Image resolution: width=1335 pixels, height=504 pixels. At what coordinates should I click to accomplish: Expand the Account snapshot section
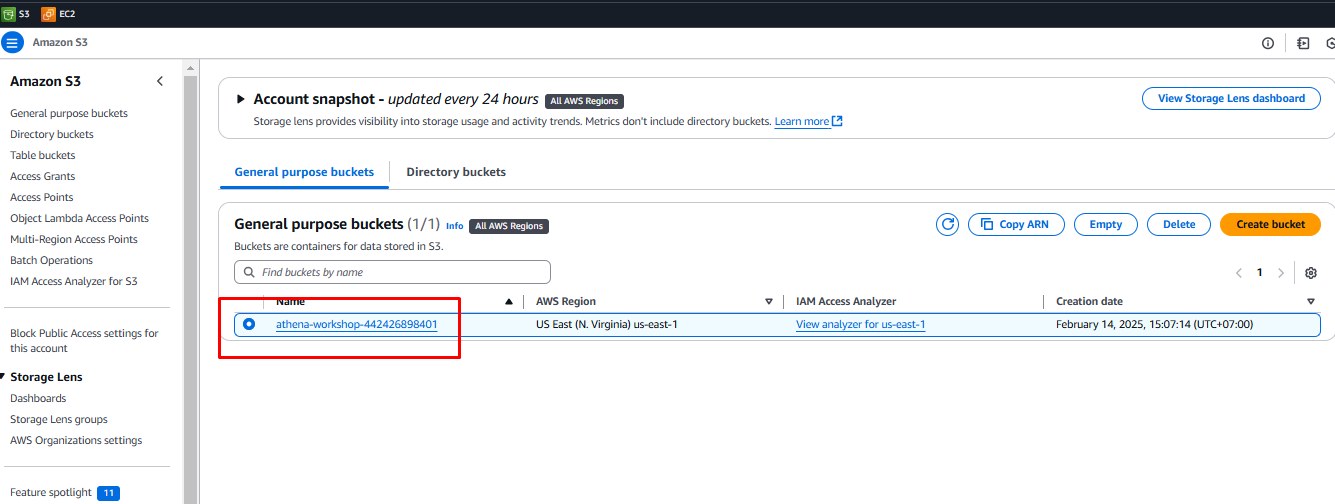240,100
